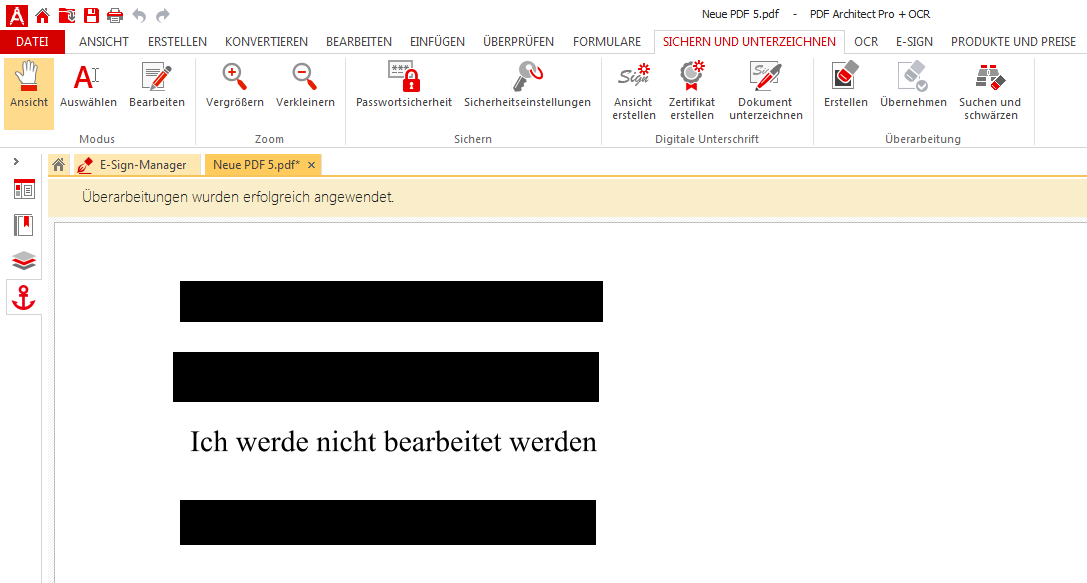Zoom in with Vergrößern
The image size is (1087, 583).
234,86
